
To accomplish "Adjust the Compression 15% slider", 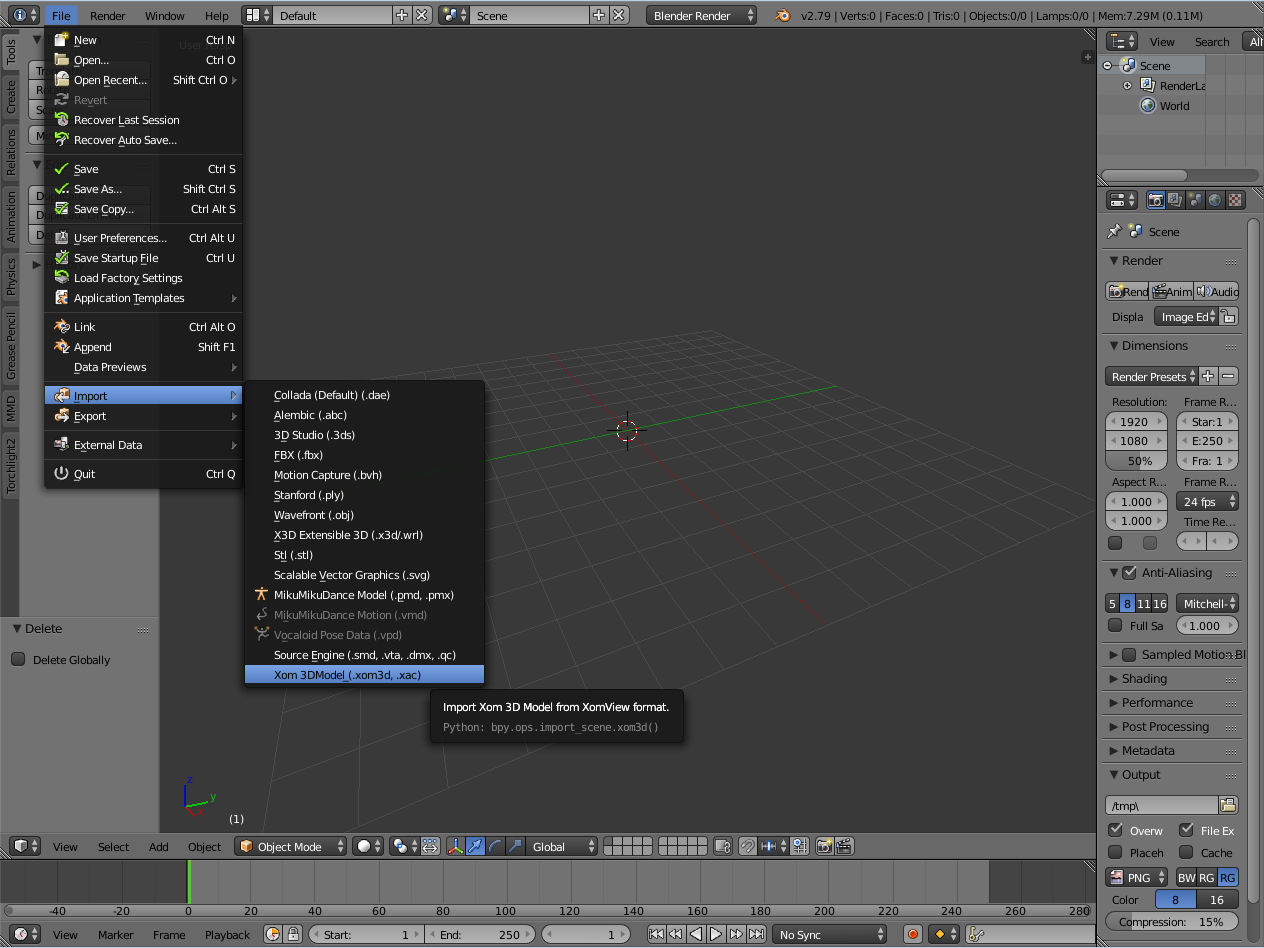I will tap(1172, 921).
